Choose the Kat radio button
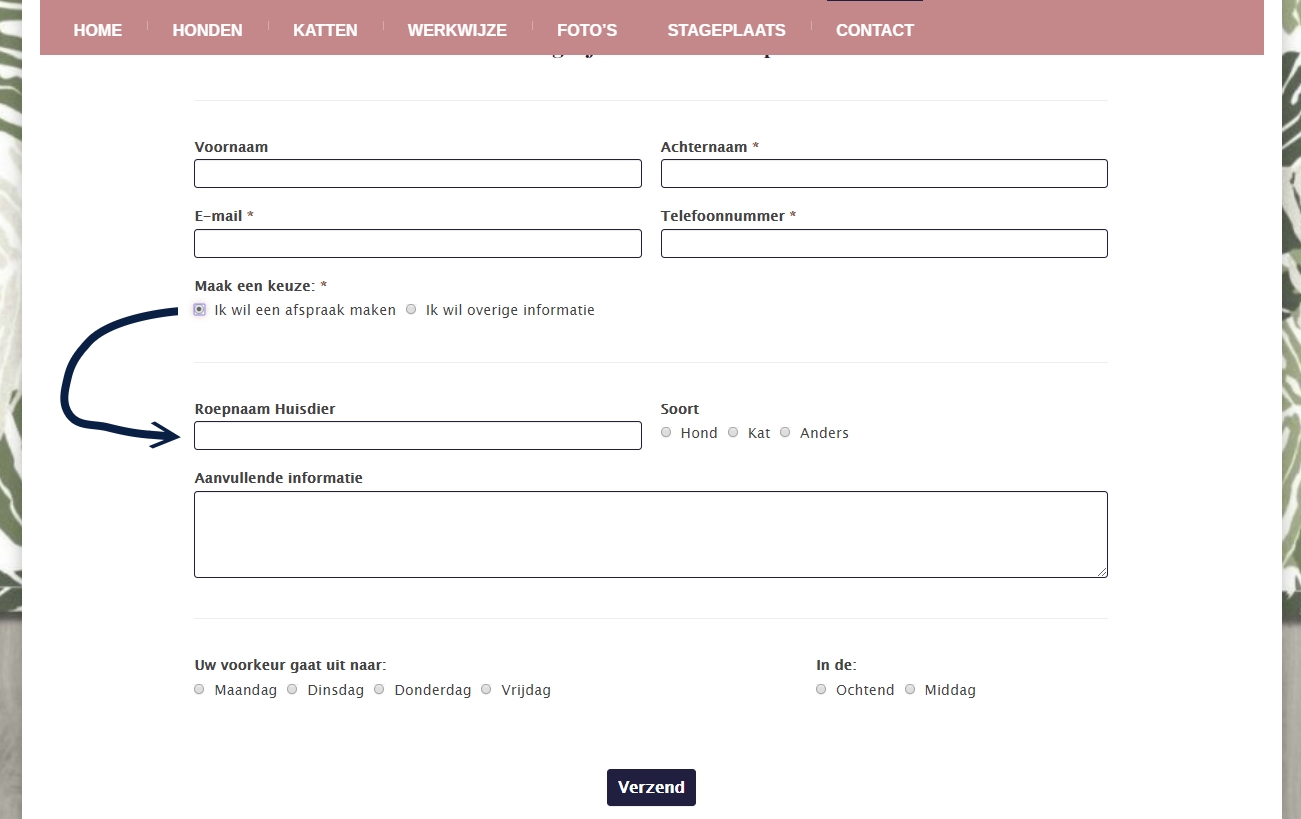The image size is (1301, 819). (x=734, y=432)
